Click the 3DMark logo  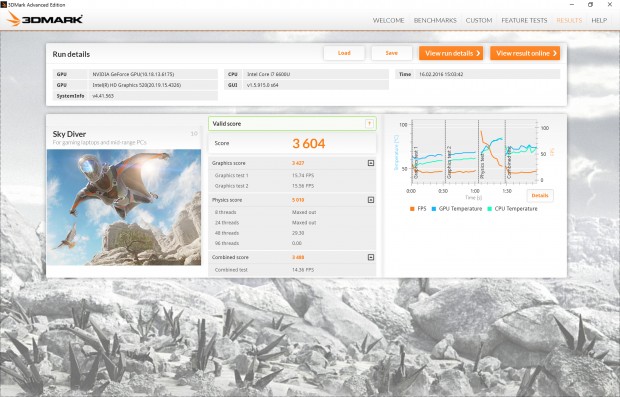click(x=45, y=19)
